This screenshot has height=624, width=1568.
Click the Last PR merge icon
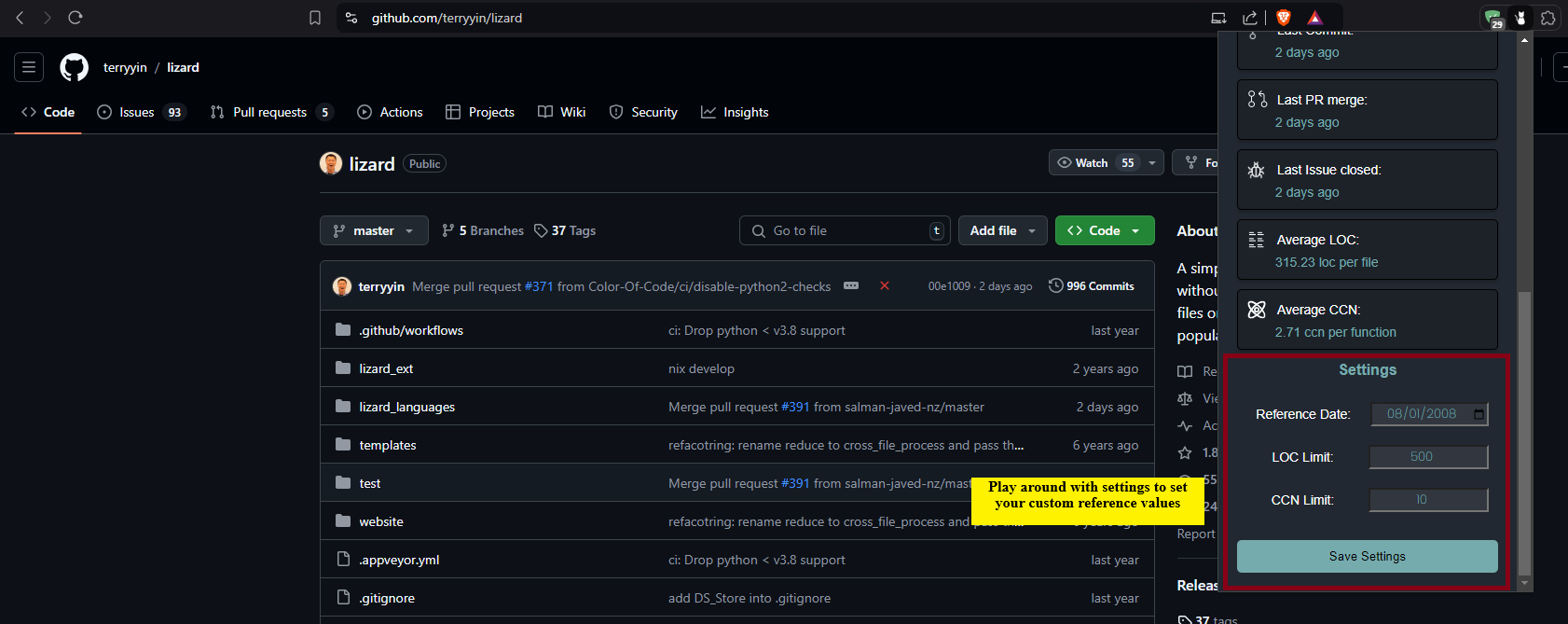(1257, 99)
